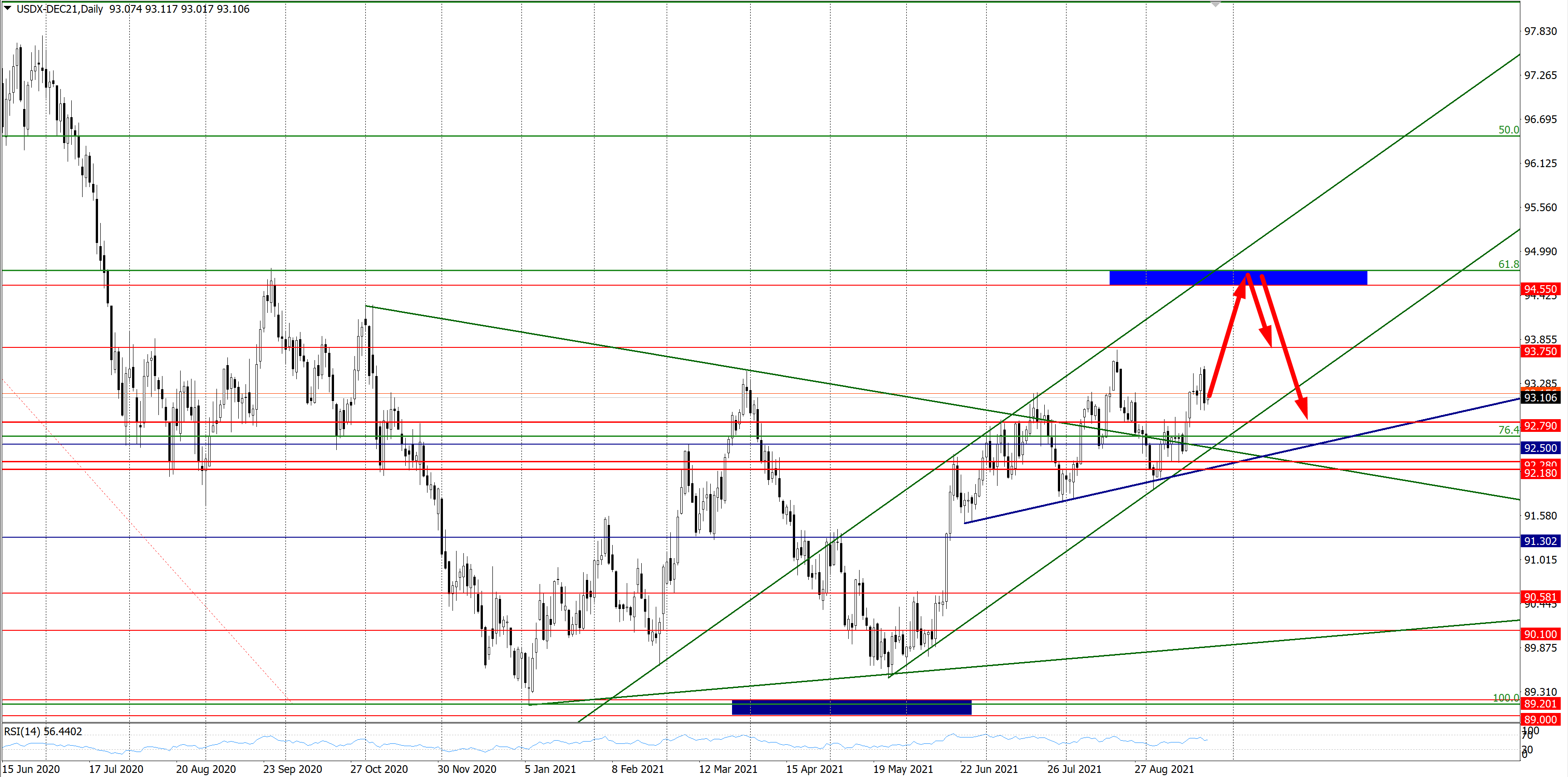
Task: Click the 17 Jul 2020 date label
Action: point(116,769)
